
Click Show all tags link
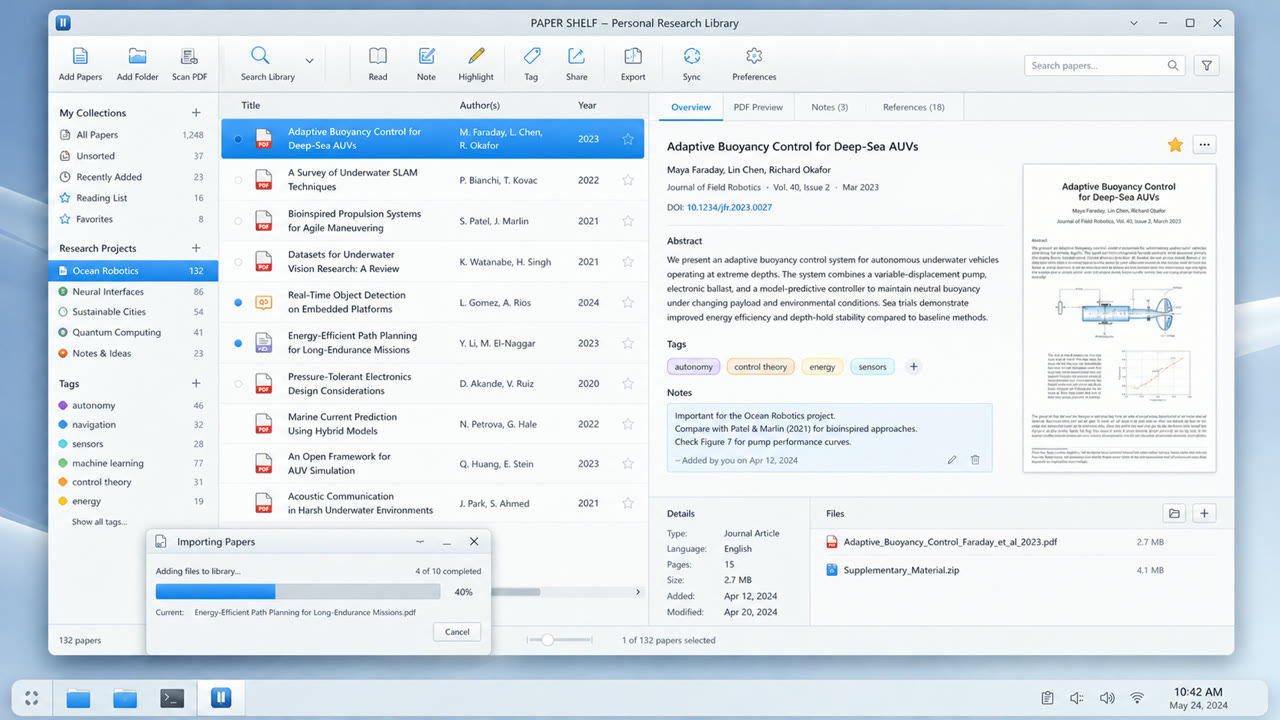(x=100, y=522)
